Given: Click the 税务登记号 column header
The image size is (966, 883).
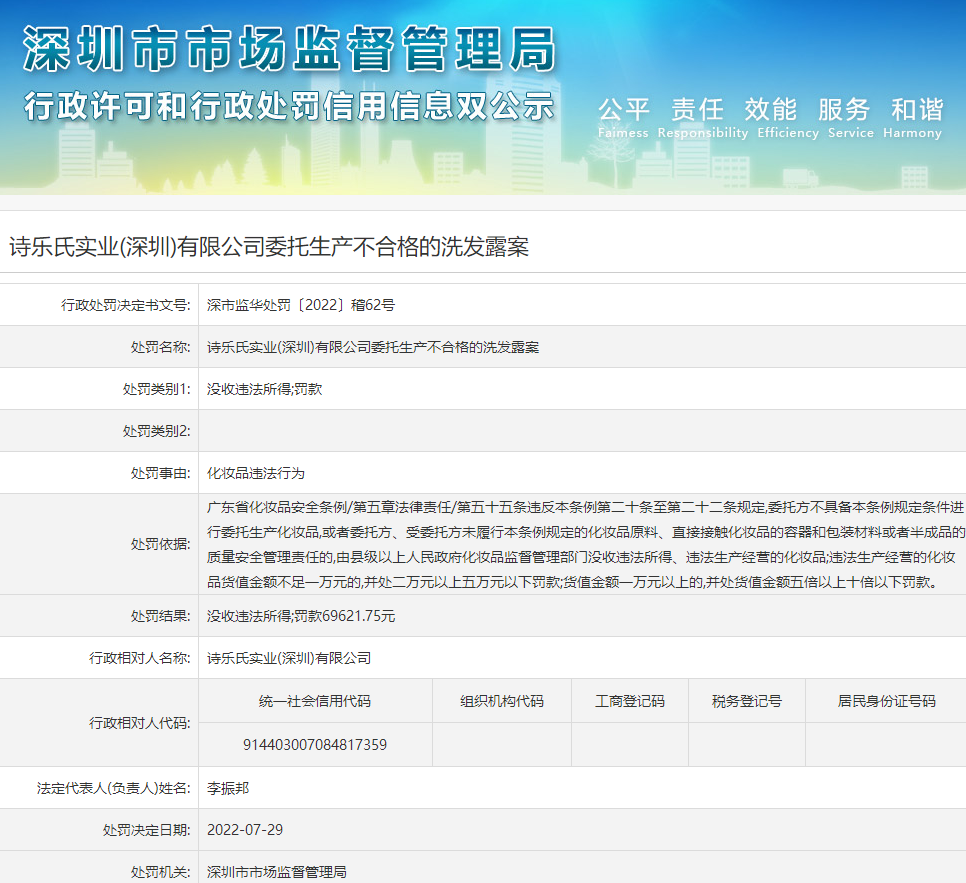Looking at the screenshot, I should [746, 701].
